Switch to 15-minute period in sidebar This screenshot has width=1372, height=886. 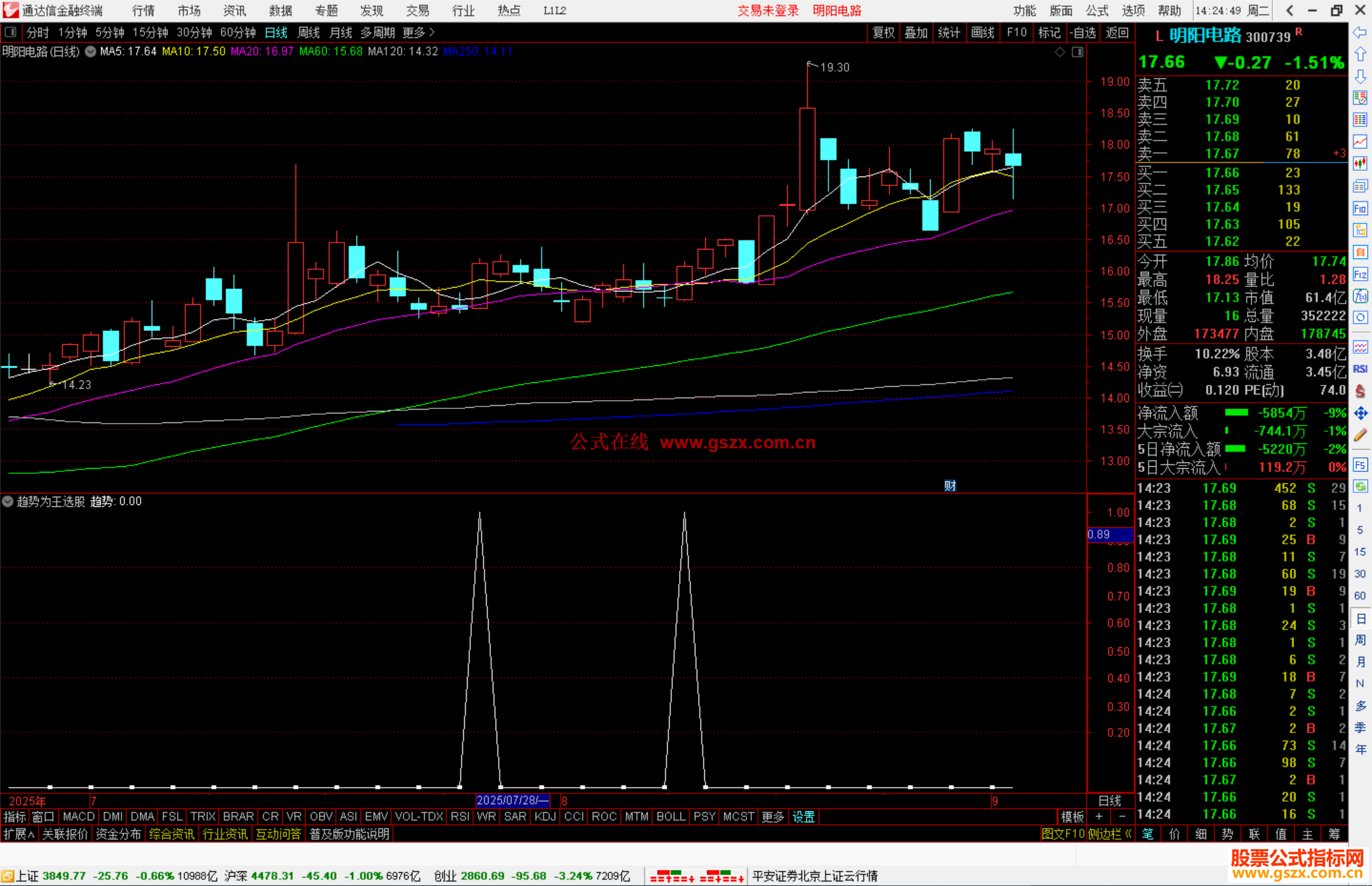point(1359,551)
